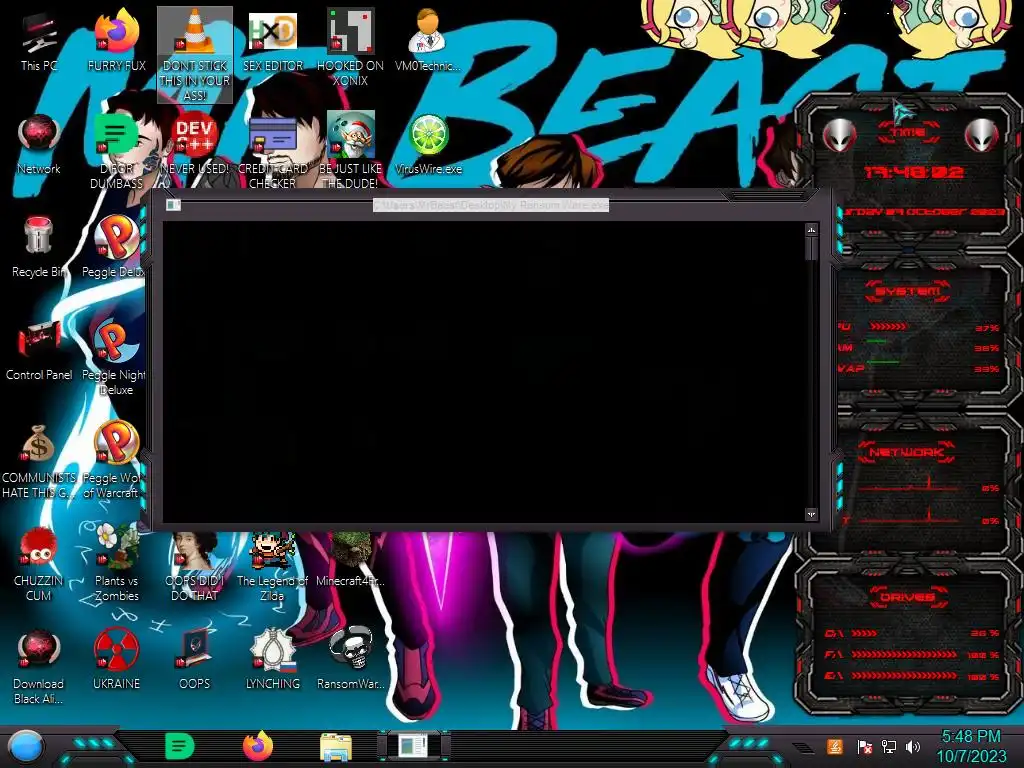Launch the UKRAINE radiation symbol shortcut
This screenshot has height=768, width=1024.
116,660
